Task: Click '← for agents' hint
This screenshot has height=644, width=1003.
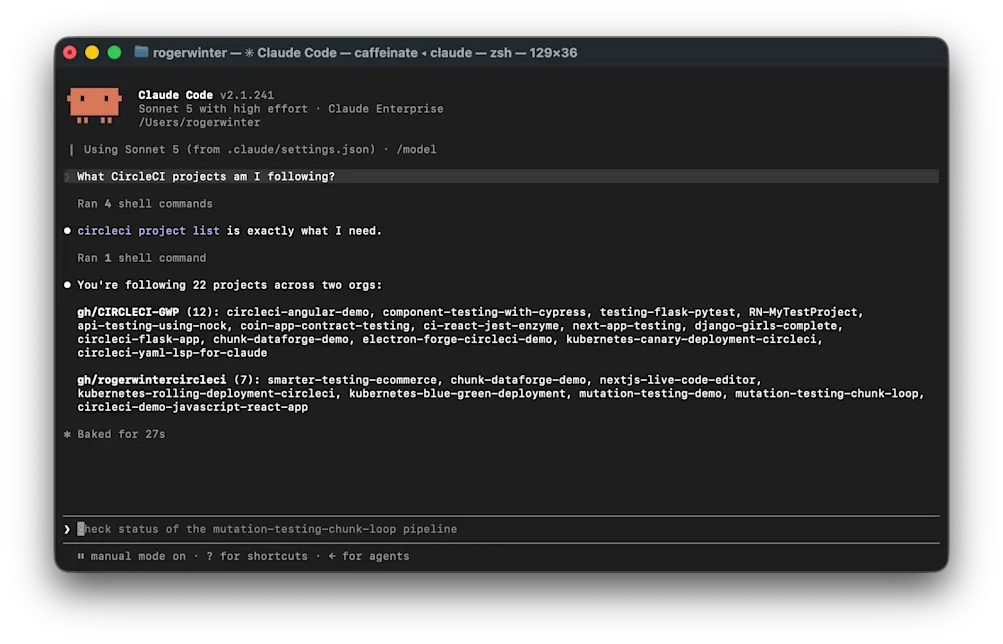Action: [368, 556]
